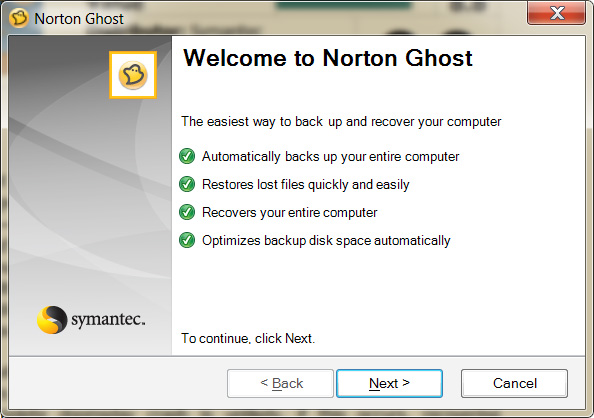594x418 pixels.
Task: Click the Symantec yin-yang logo
Action: point(52,320)
